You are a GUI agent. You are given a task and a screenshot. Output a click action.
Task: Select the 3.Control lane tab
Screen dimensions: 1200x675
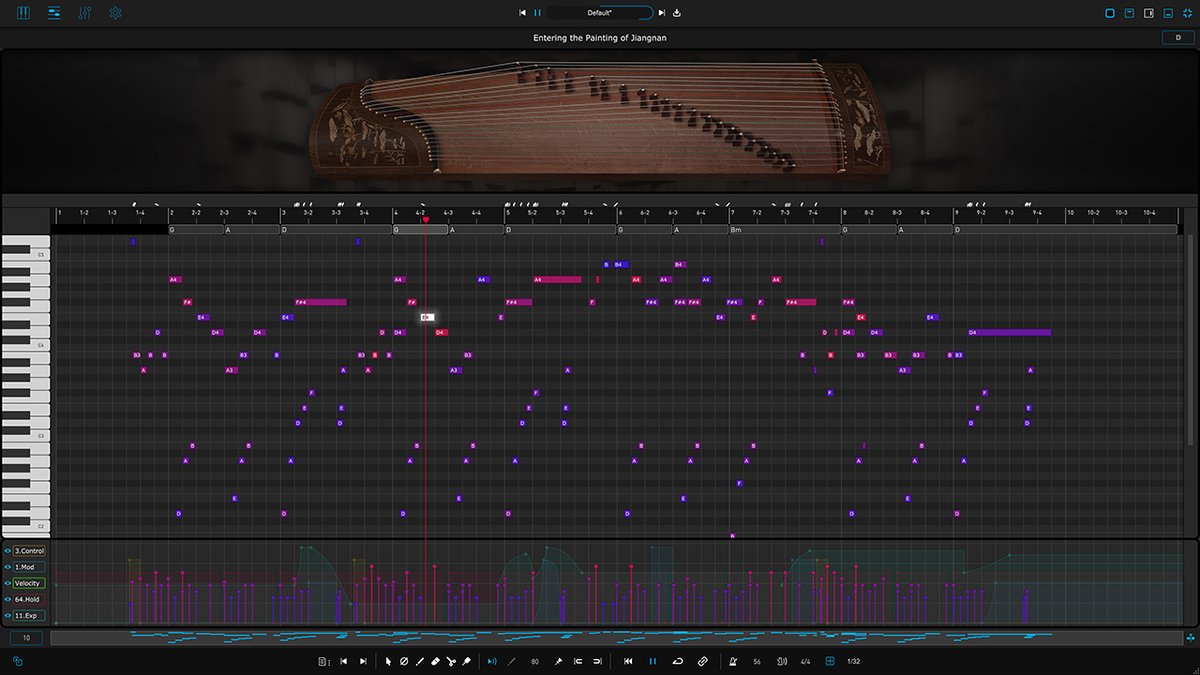pos(29,551)
